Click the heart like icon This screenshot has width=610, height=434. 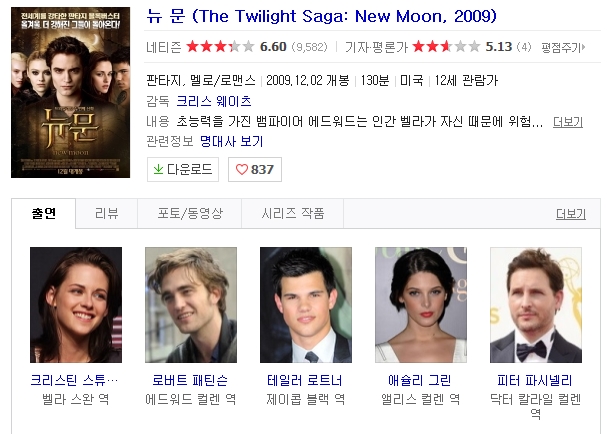(242, 170)
